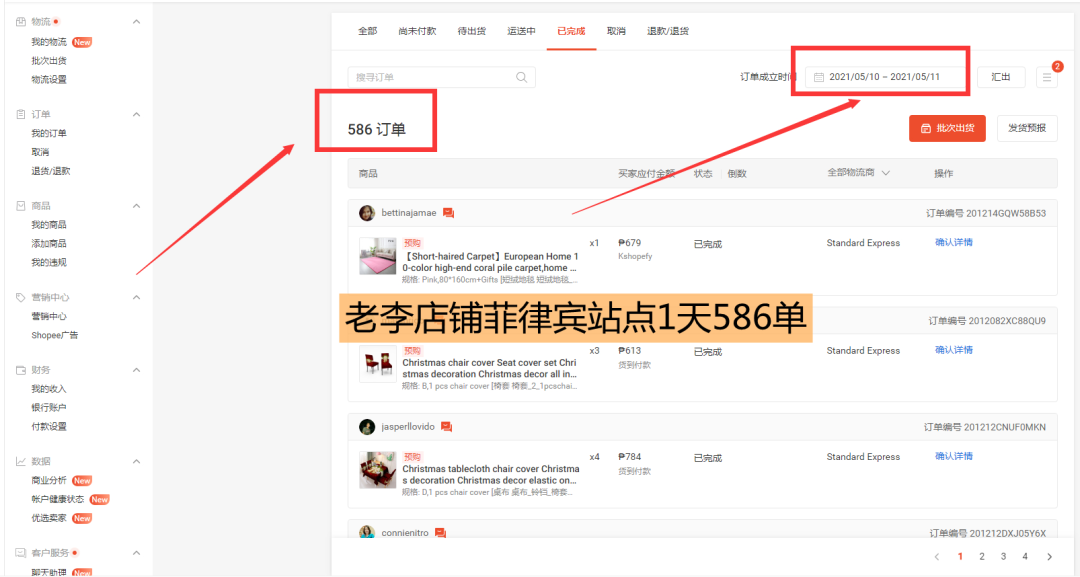Collapse the 物流 section in the sidebar
Image resolution: width=1080 pixels, height=577 pixels.
[x=135, y=20]
